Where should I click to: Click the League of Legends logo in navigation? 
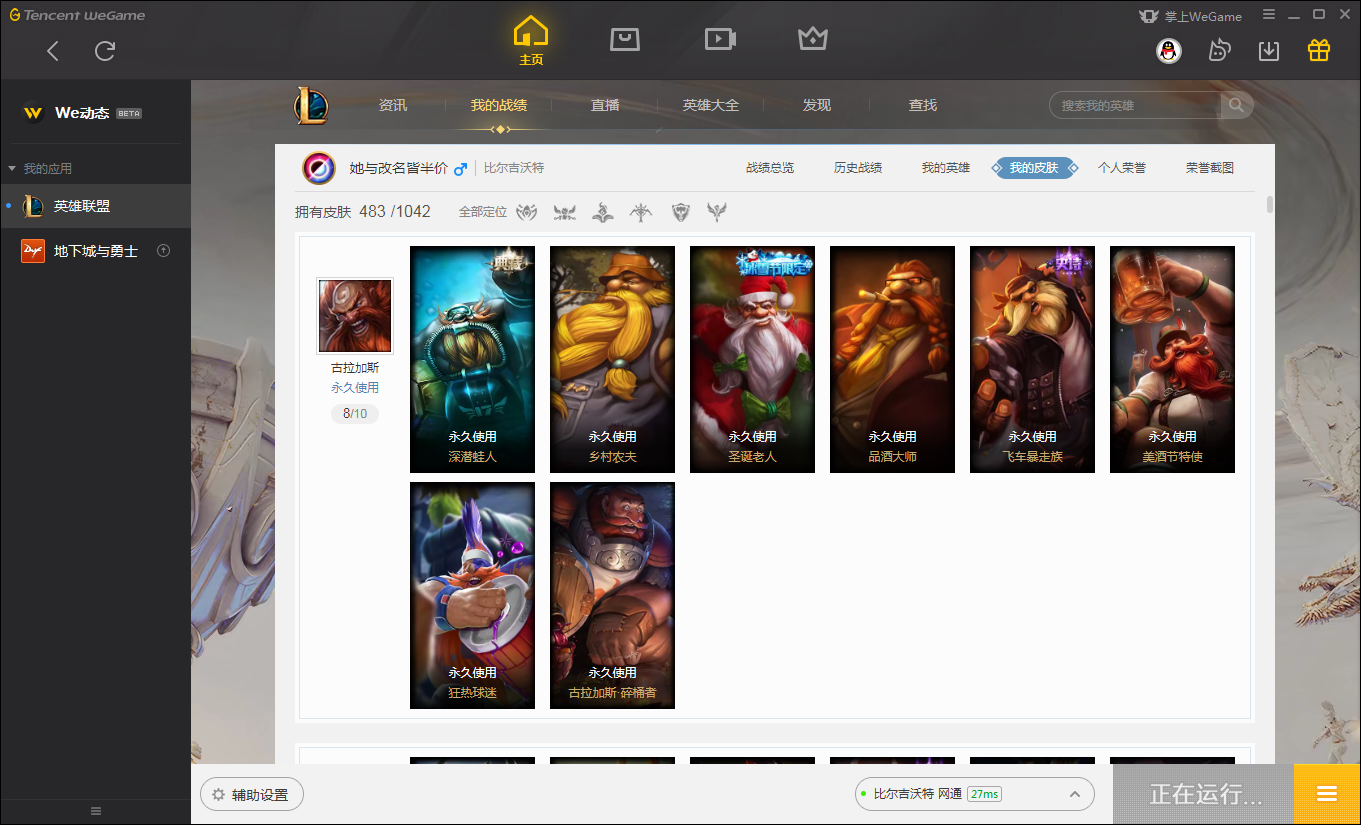coord(311,105)
